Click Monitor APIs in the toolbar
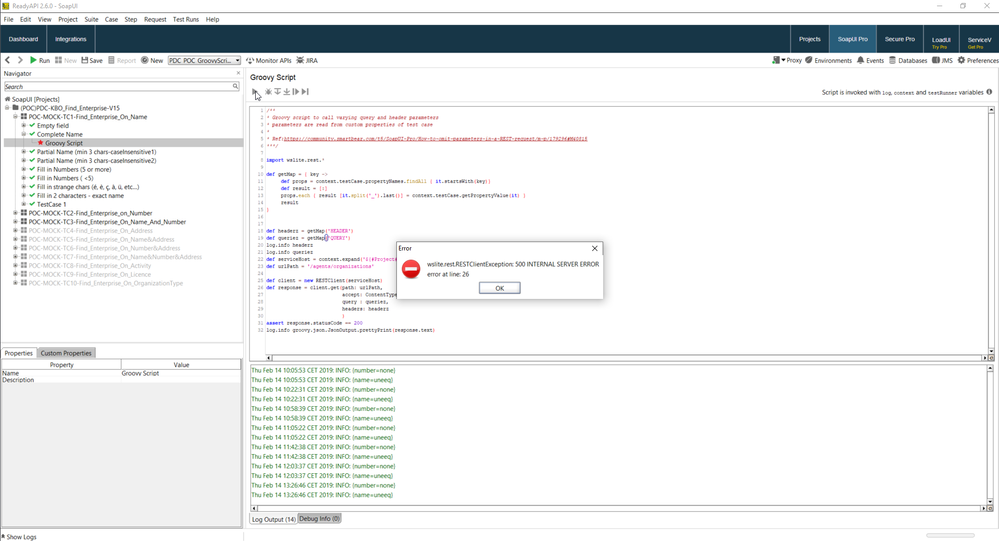999x541 pixels. coord(269,61)
